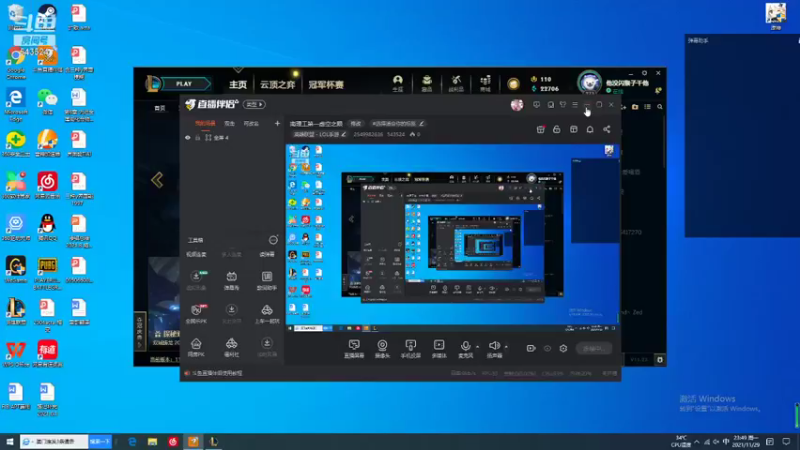Select the second scene tab in streaming app
Screen dimensions: 800x450
(230, 123)
